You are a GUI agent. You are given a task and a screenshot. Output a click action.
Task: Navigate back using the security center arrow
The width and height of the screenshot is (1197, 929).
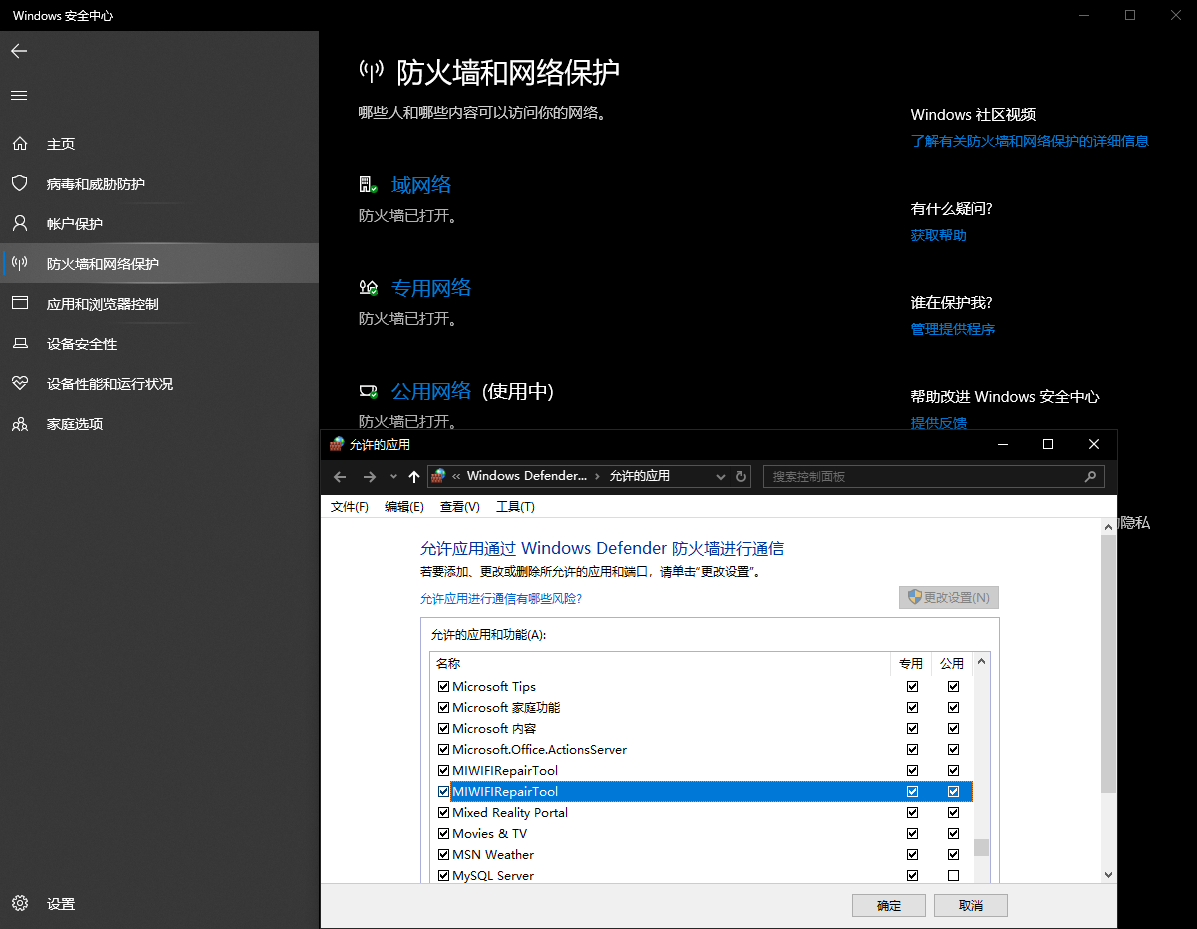pyautogui.click(x=18, y=51)
